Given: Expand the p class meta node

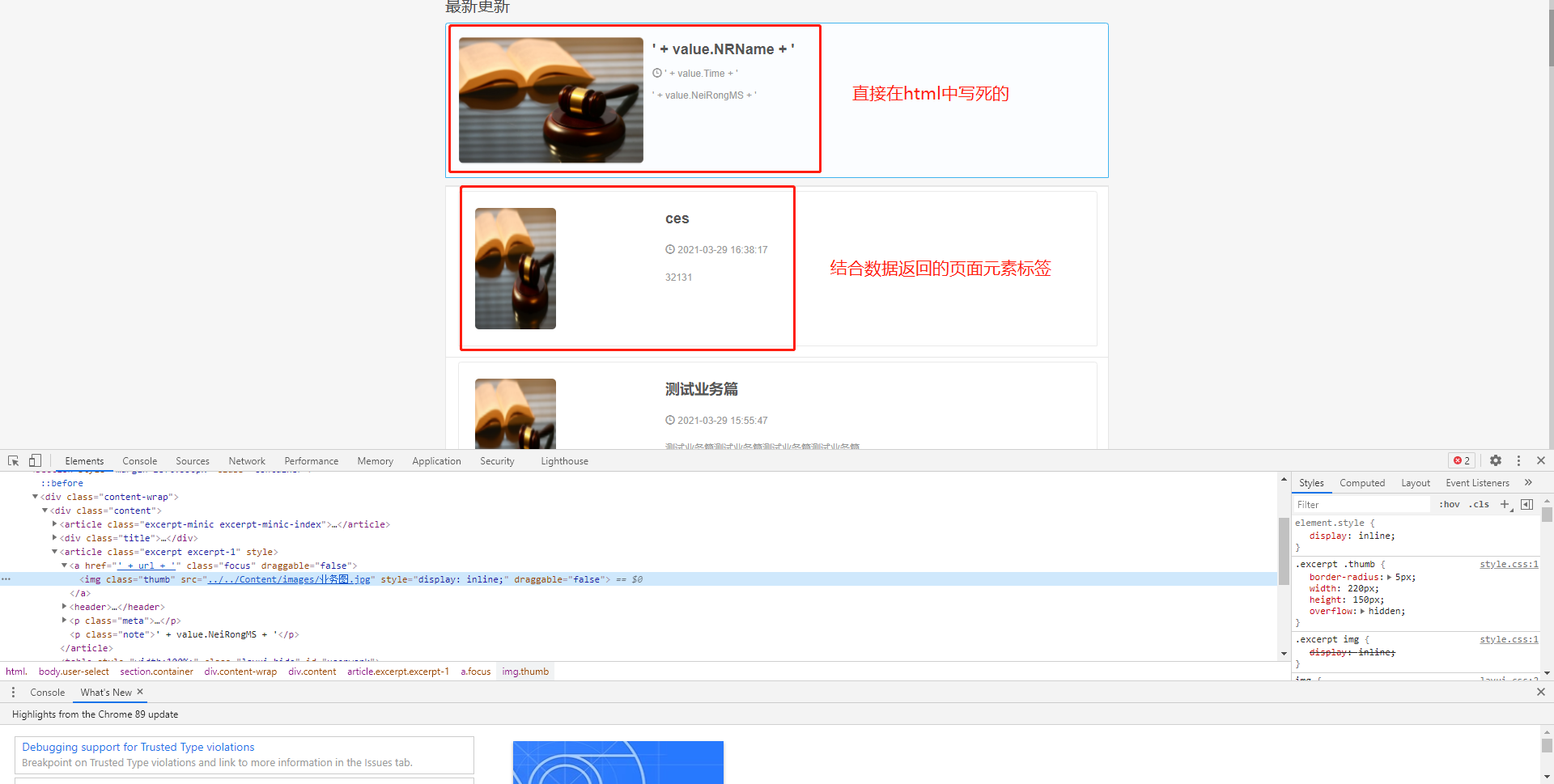Looking at the screenshot, I should click(x=64, y=621).
